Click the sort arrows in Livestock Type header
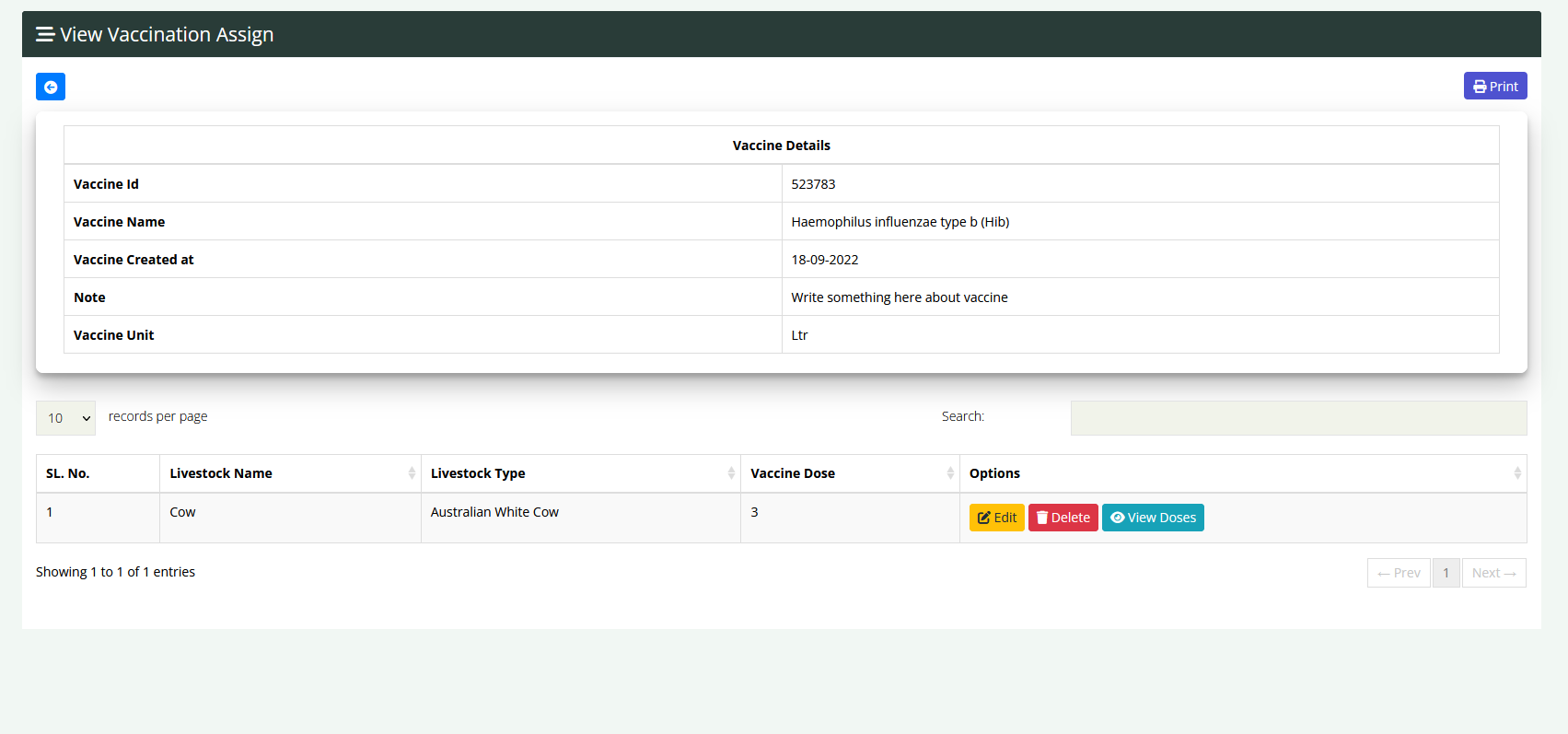The image size is (1568, 734). click(731, 473)
